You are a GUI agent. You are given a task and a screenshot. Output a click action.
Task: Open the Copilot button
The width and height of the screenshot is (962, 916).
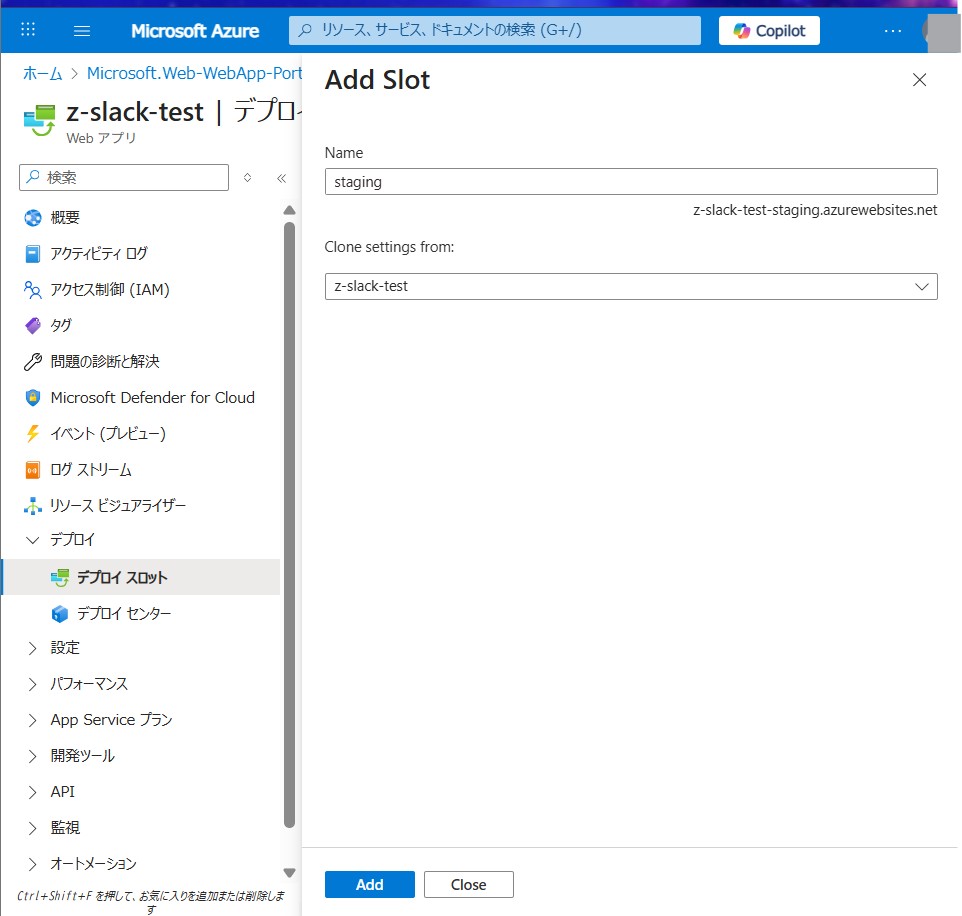(x=769, y=31)
